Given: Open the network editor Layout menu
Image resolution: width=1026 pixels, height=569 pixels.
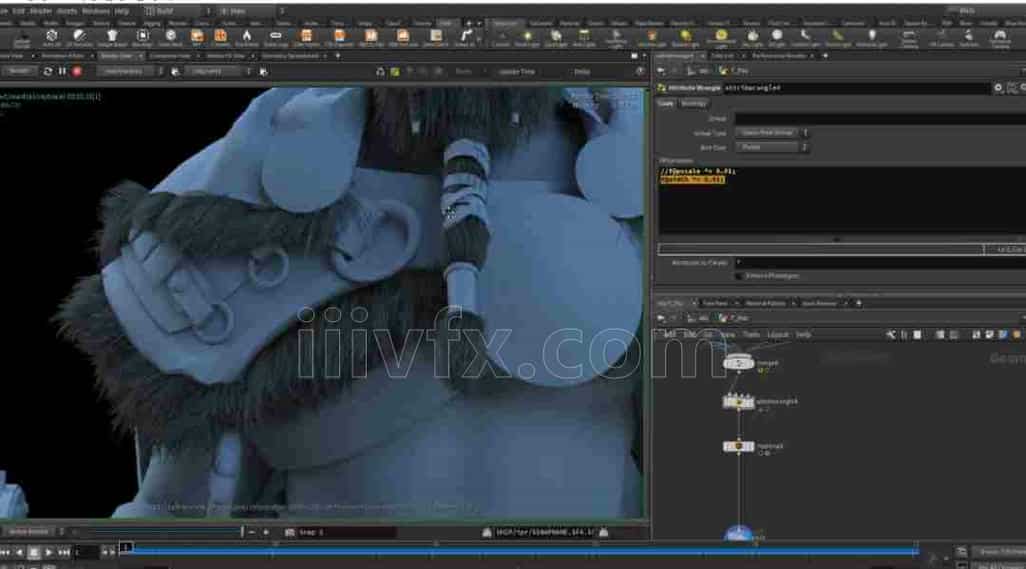Looking at the screenshot, I should pyautogui.click(x=777, y=335).
